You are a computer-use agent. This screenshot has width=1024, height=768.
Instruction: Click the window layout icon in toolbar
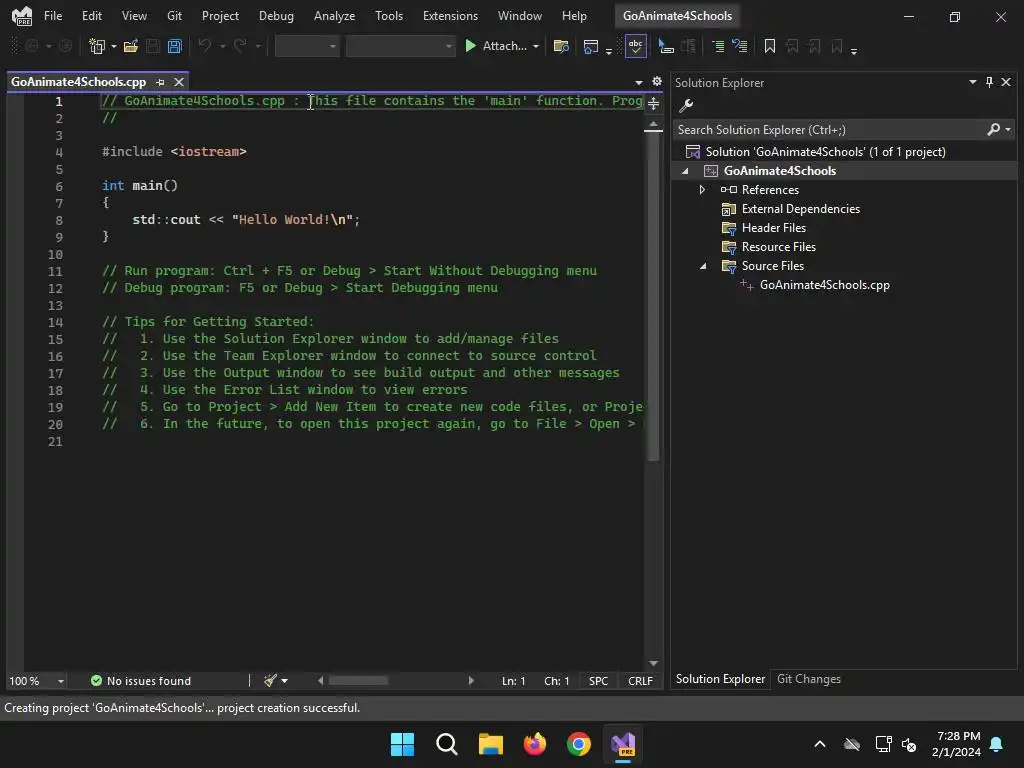[590, 46]
